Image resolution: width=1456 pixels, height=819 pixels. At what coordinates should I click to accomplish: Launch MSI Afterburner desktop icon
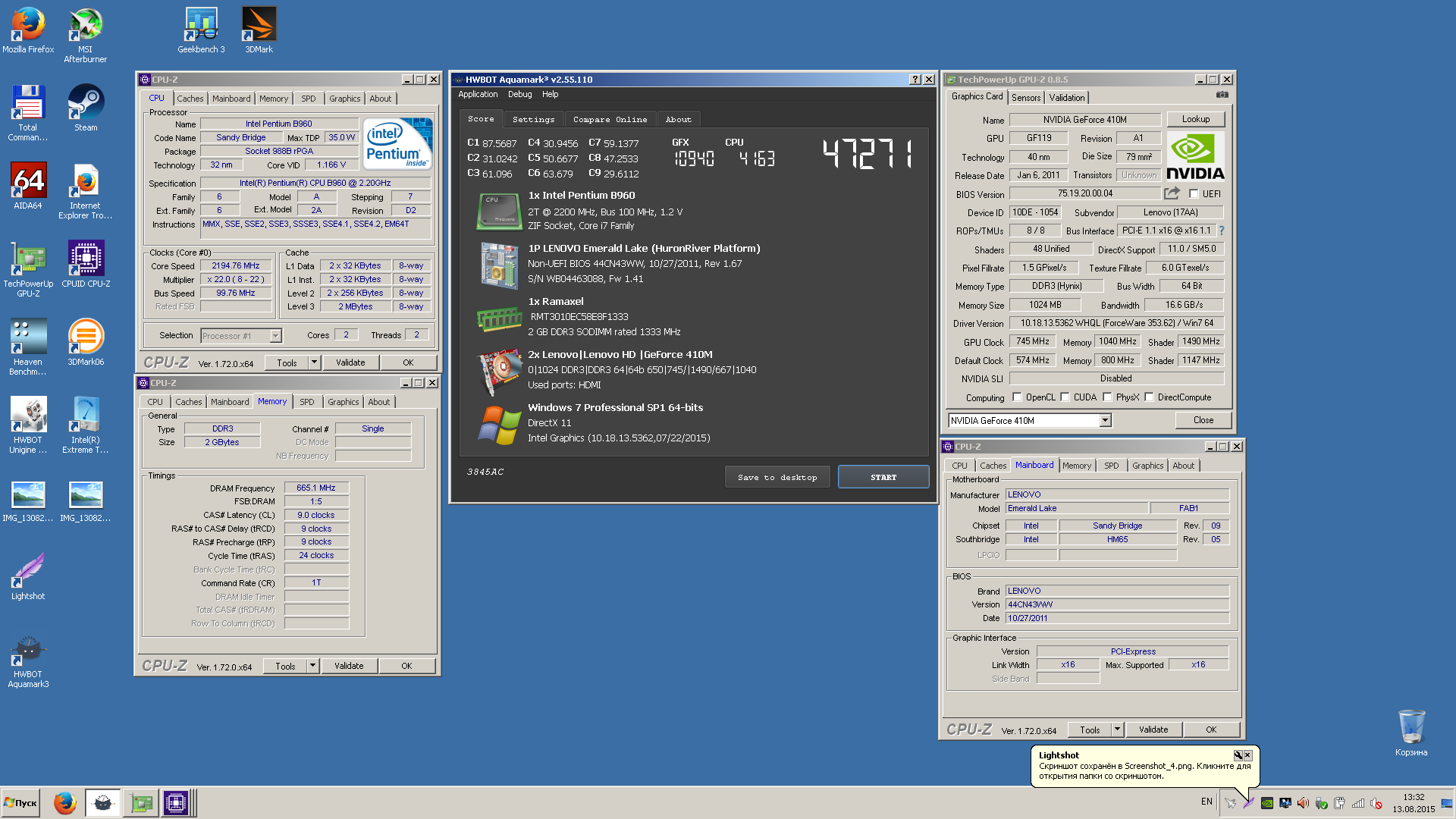click(85, 35)
